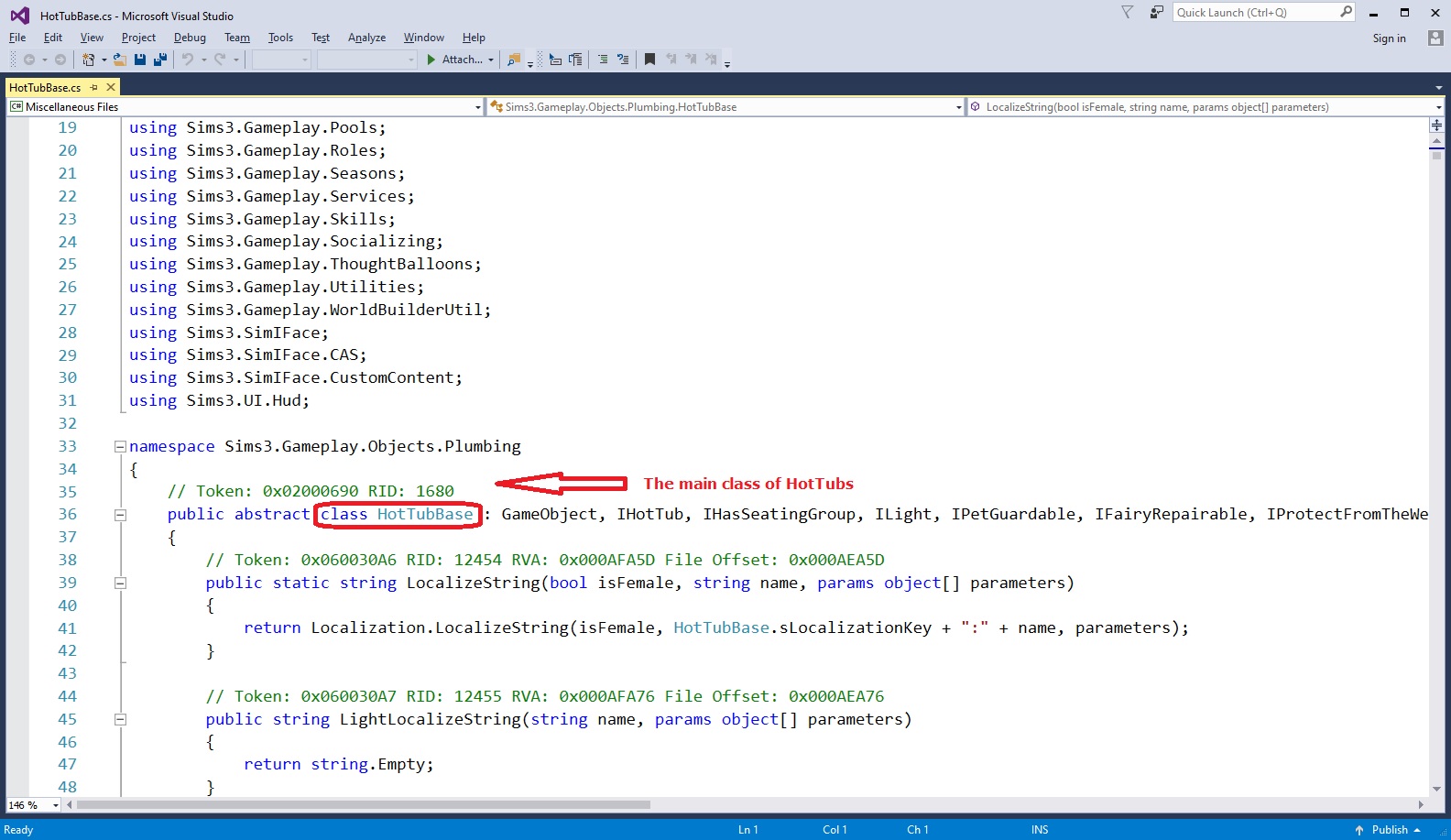Open the LocalizeString member dropdown
Image resolution: width=1451 pixels, height=840 pixels.
click(1438, 107)
